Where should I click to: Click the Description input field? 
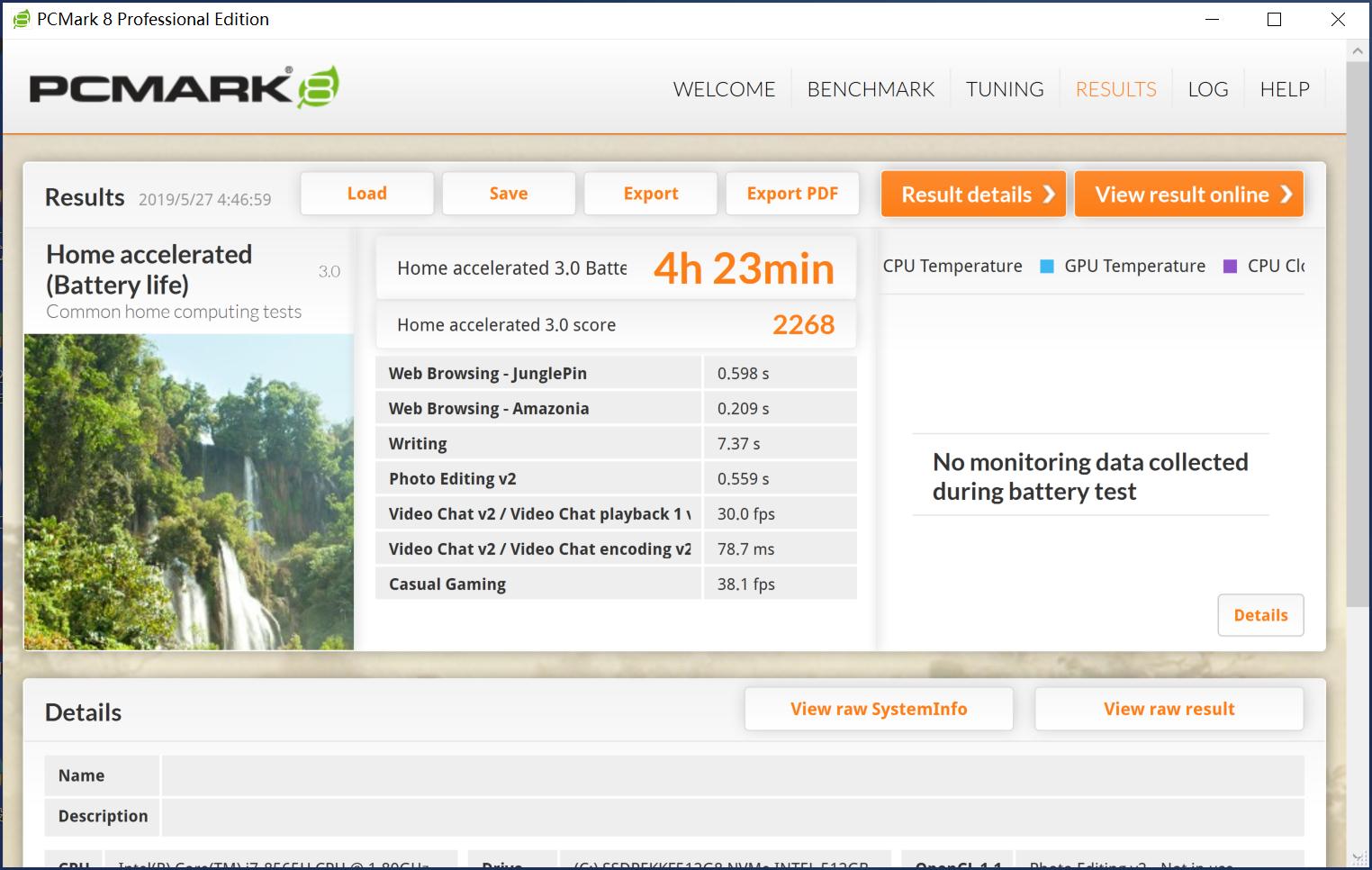click(x=733, y=816)
